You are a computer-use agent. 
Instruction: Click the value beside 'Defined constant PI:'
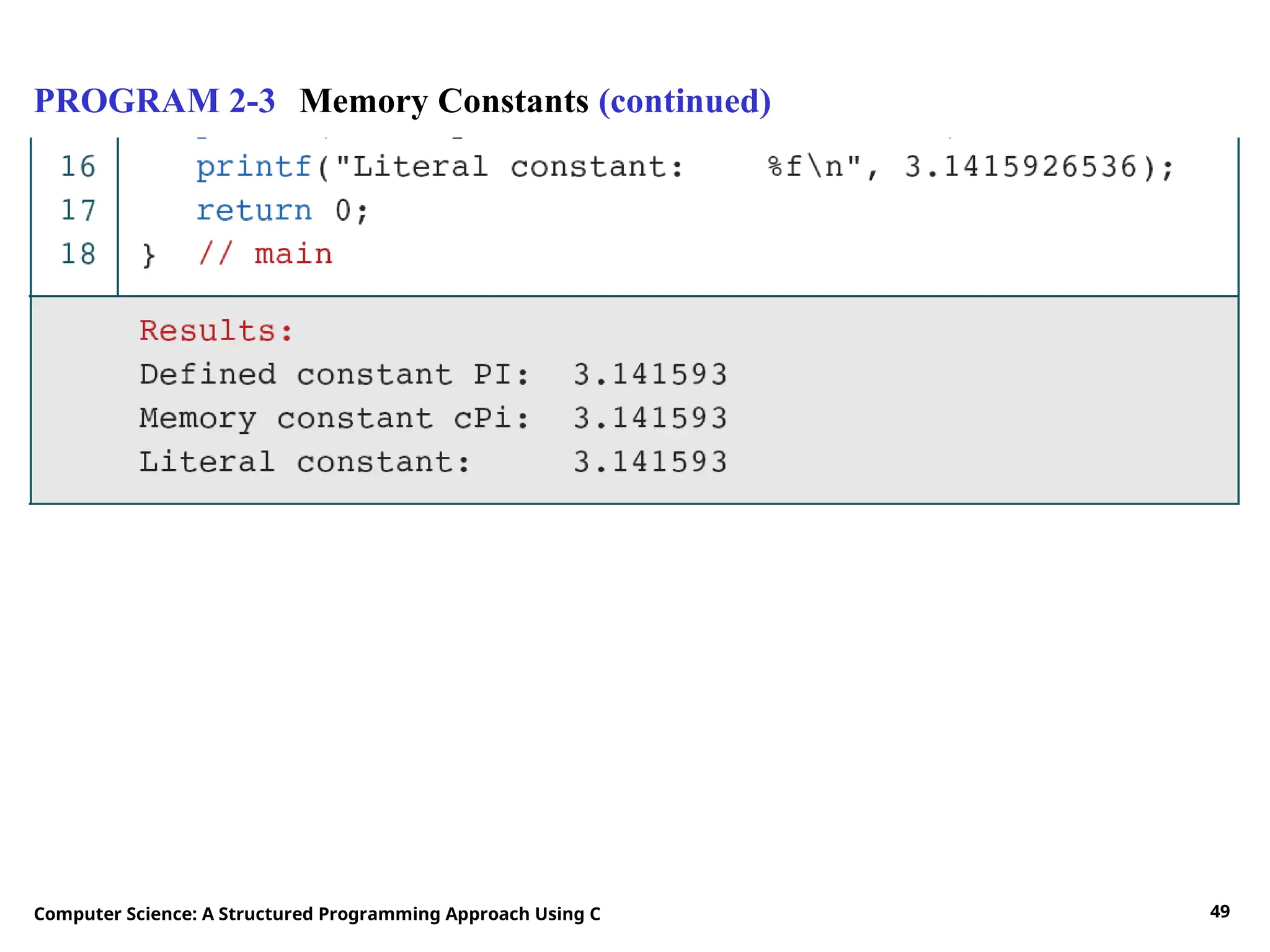(650, 374)
